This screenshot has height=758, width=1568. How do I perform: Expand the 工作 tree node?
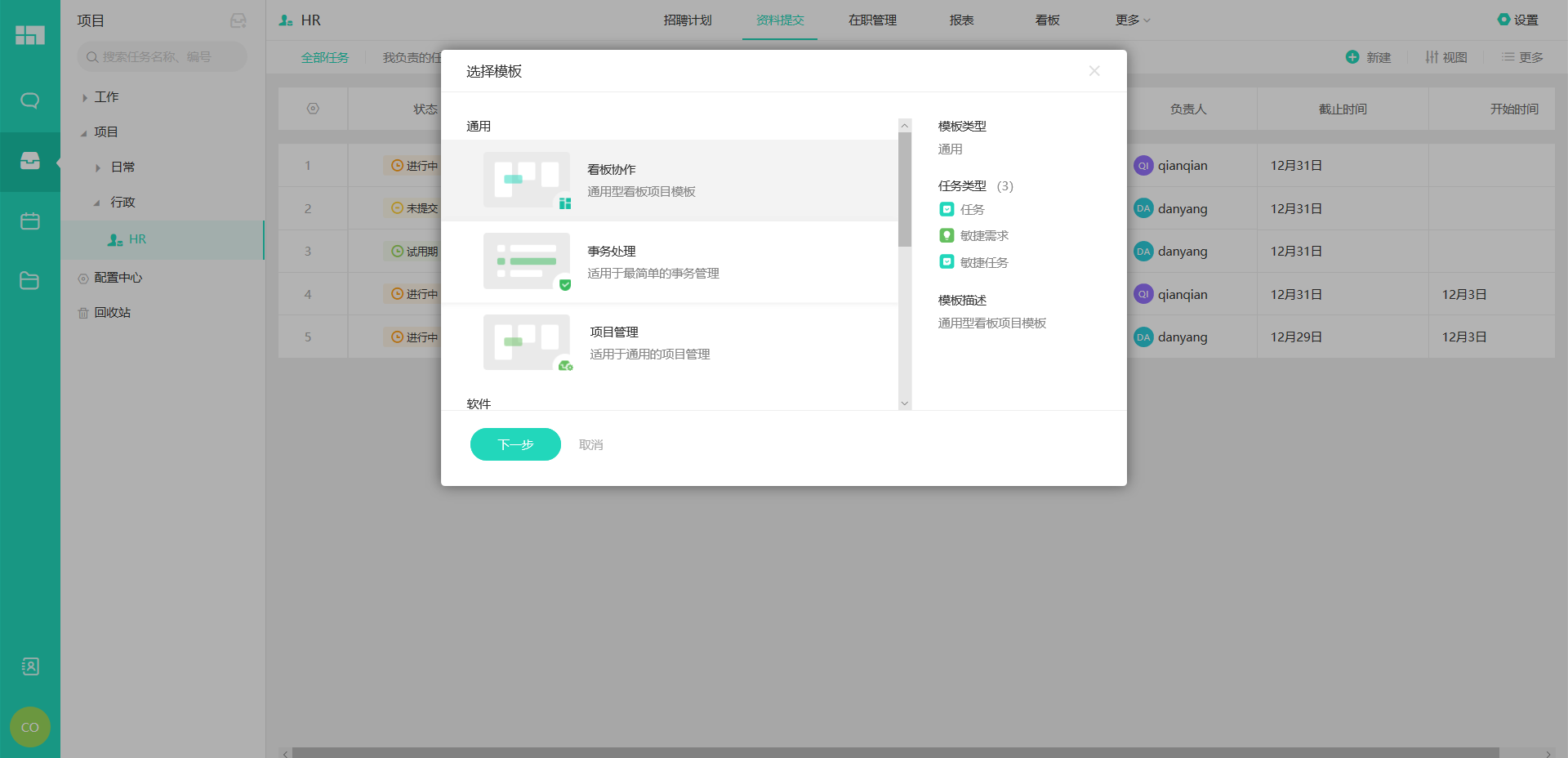tap(85, 97)
